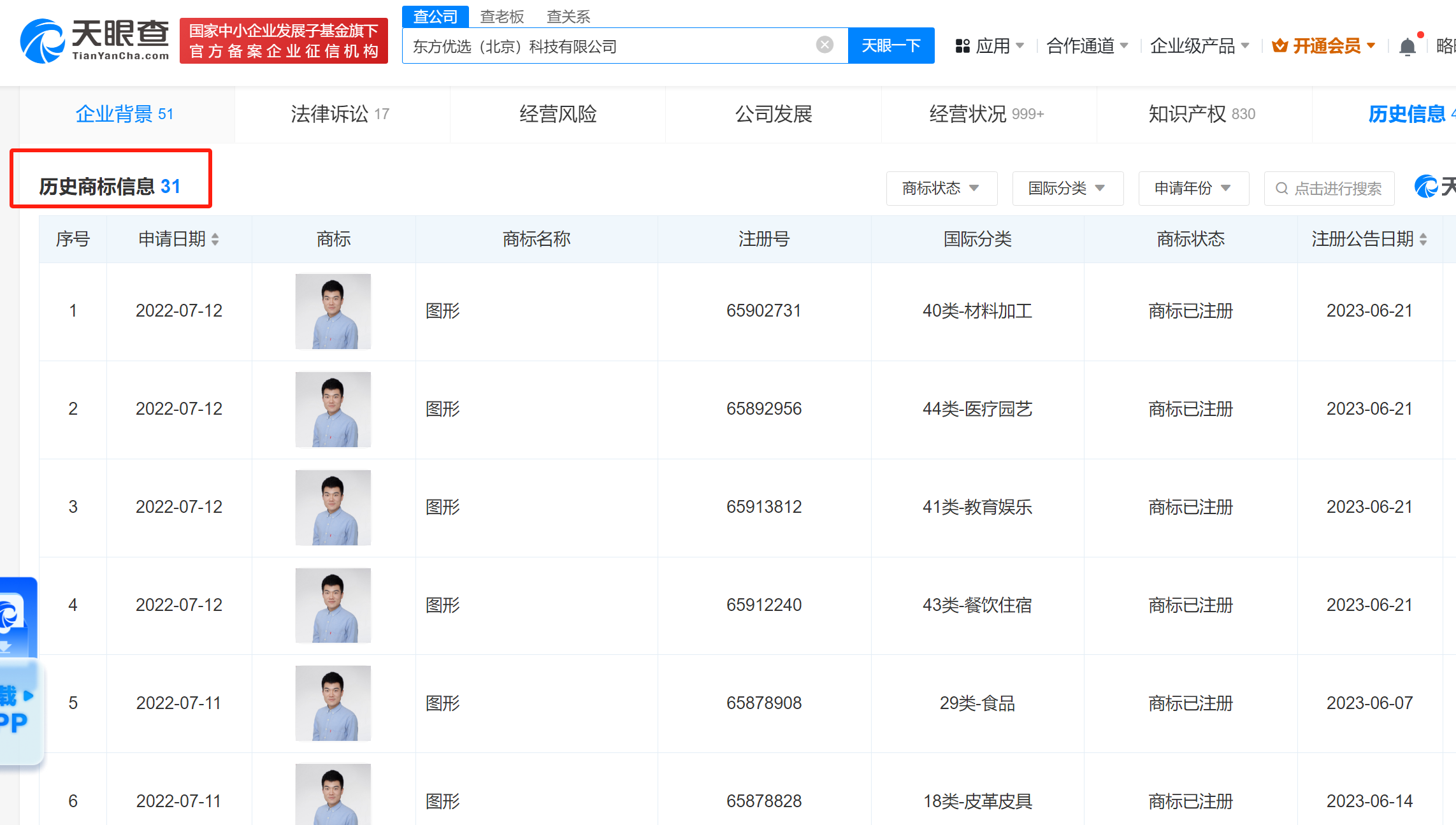Expand 申请年份 filter dropdown
Screen dimensions: 1456x825
tap(1193, 188)
